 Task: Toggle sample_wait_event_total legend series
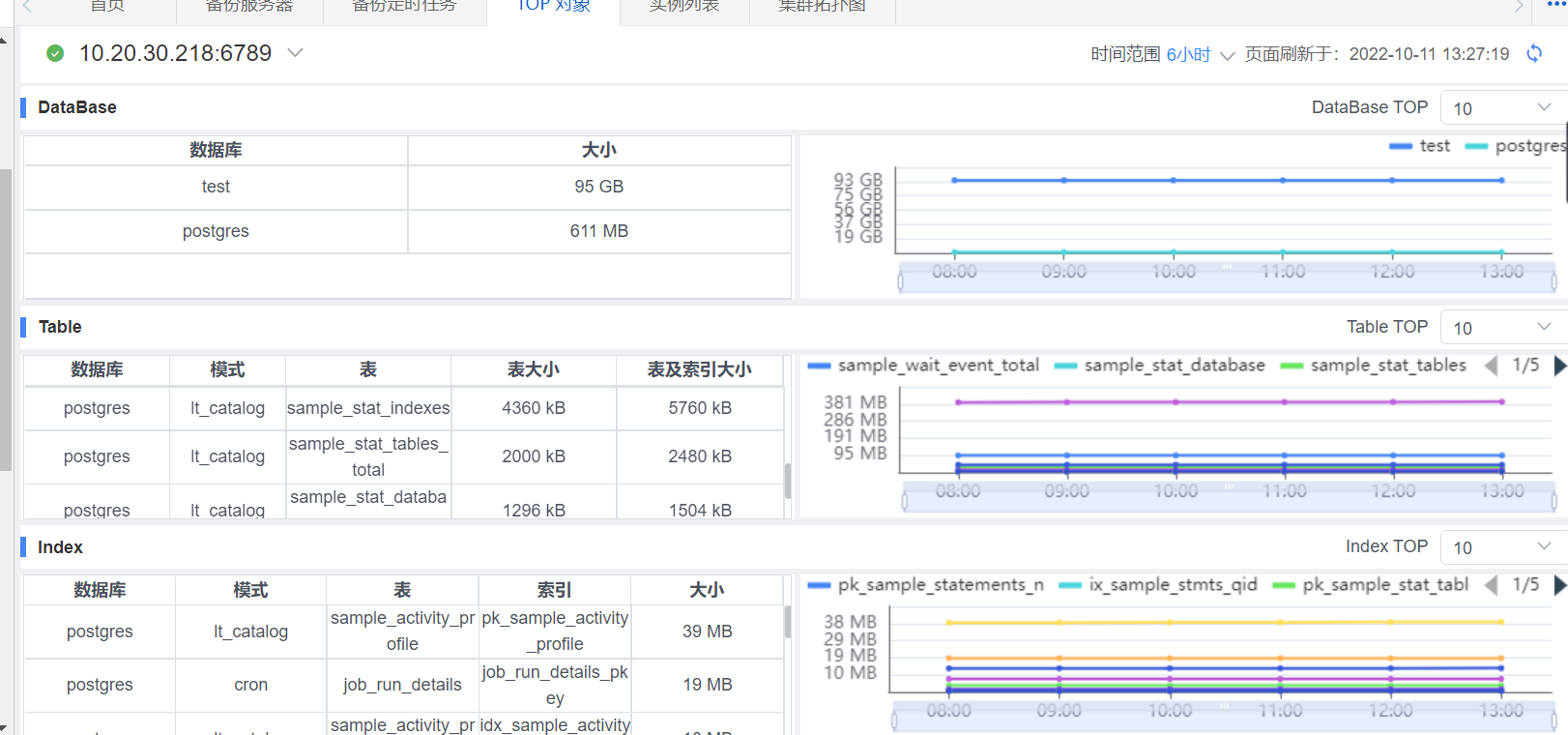point(923,366)
